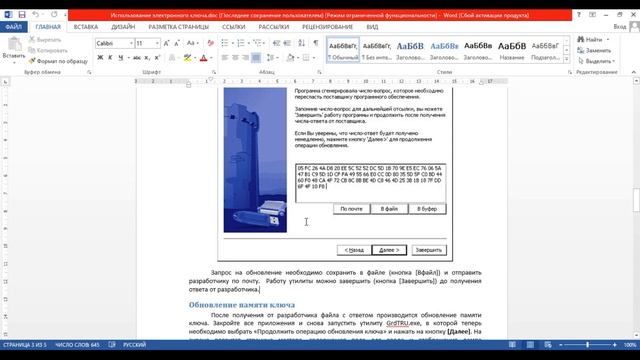The height and width of the screenshot is (360, 640).
Task: Click the РУССКИЙ language indicator
Action: pos(134,345)
